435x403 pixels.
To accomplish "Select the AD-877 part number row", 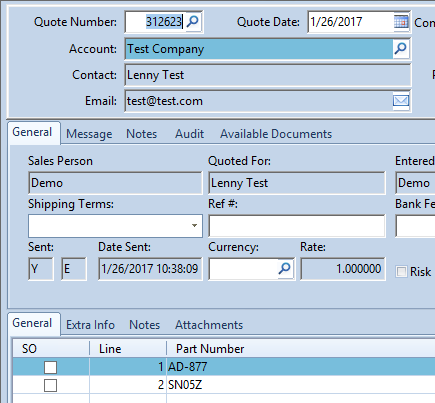I will [224, 367].
